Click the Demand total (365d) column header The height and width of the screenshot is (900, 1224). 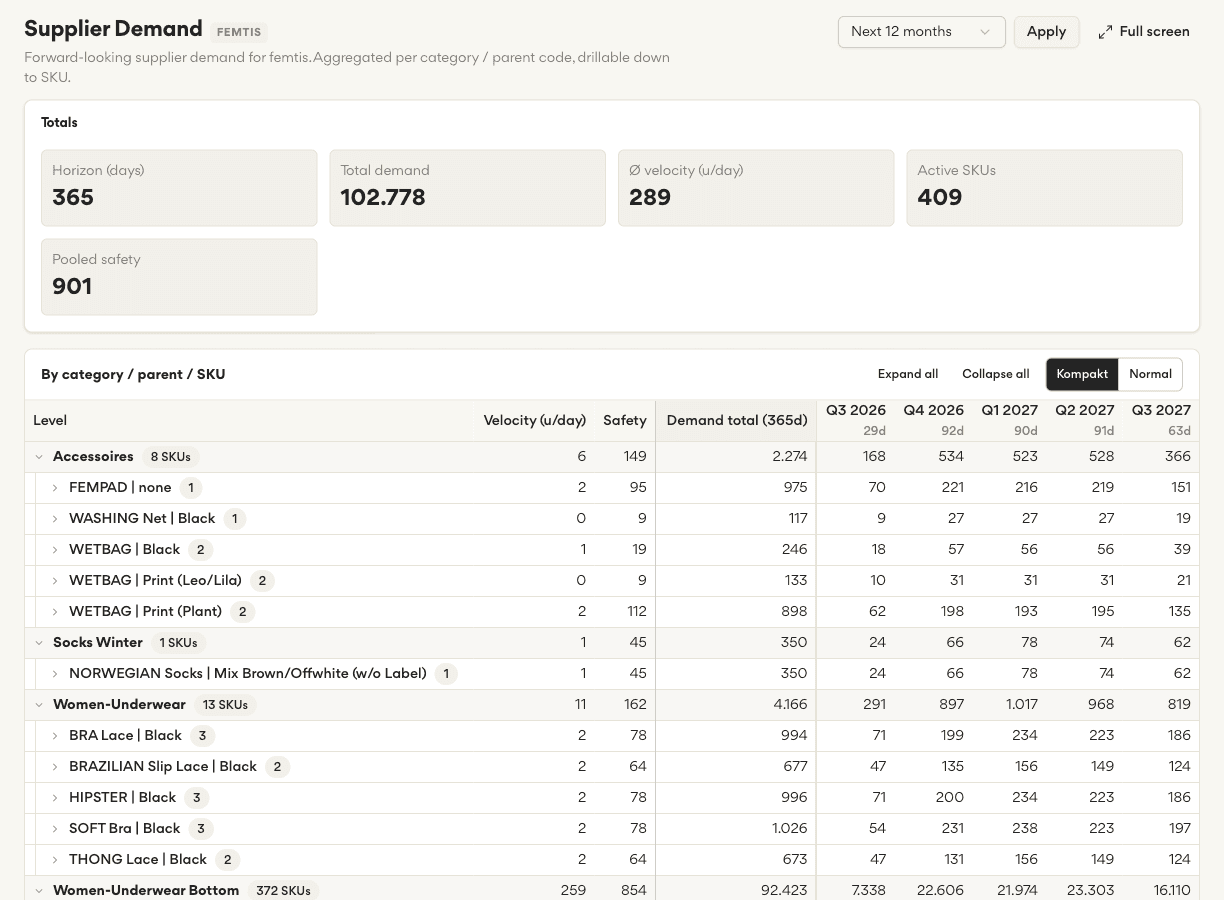[737, 421]
